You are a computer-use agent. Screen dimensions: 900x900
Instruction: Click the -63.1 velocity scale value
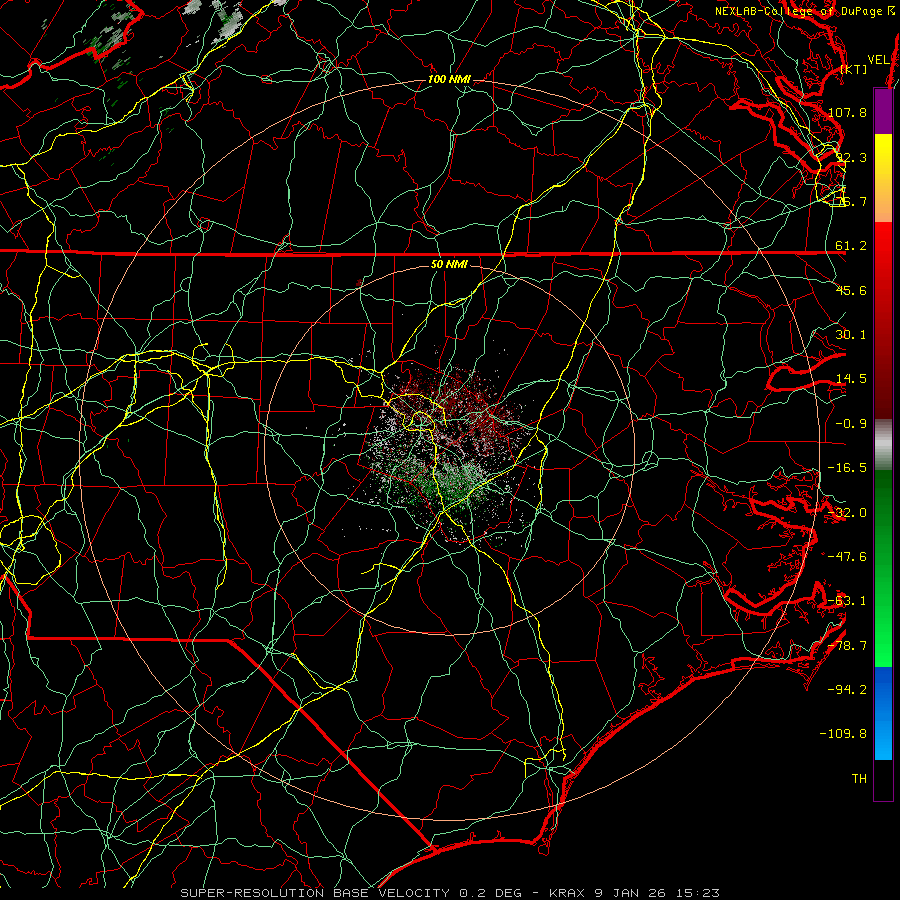point(847,601)
